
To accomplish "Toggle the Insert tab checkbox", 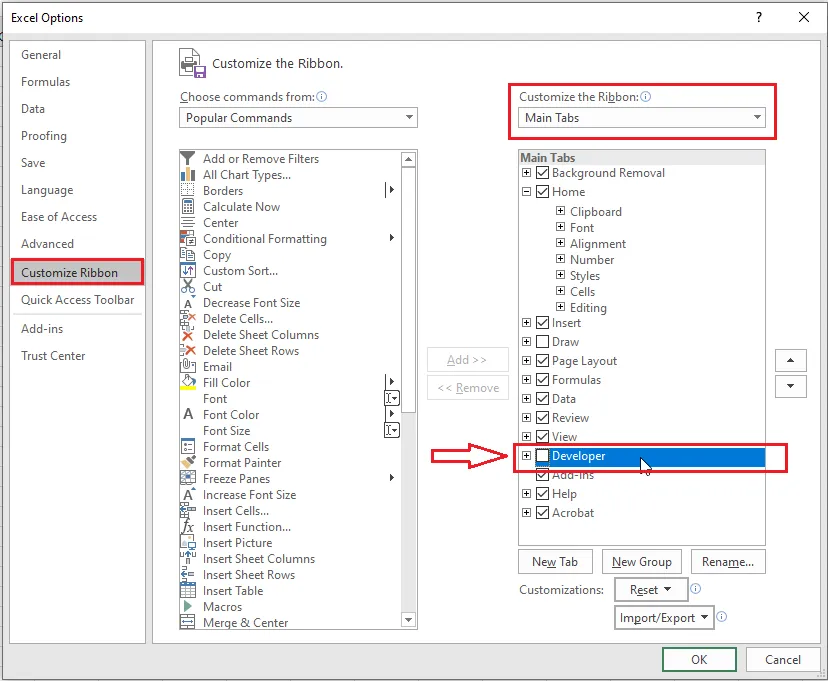I will pyautogui.click(x=542, y=323).
